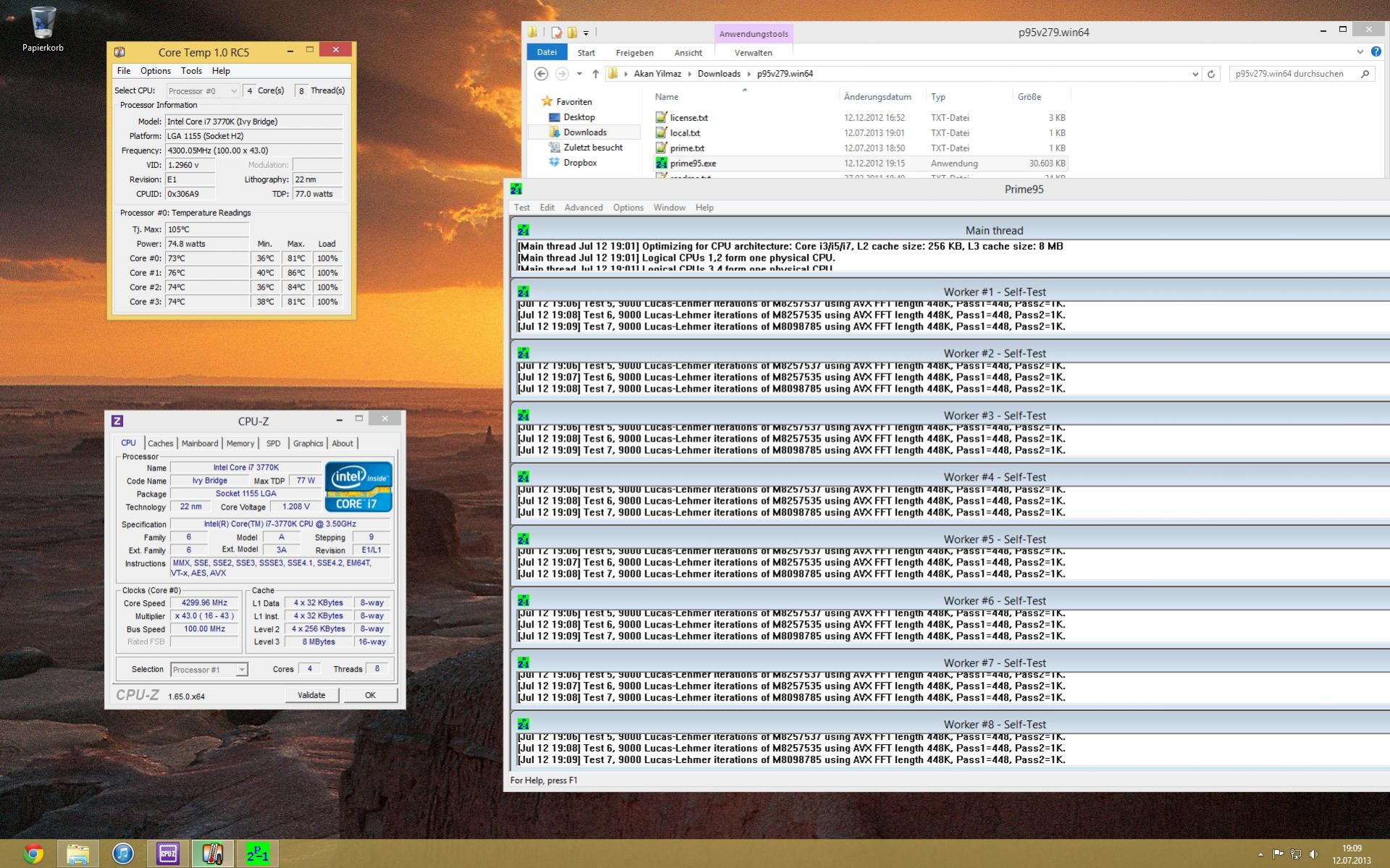Click the prime95.exe file icon
The image size is (1390, 868).
pos(661,163)
